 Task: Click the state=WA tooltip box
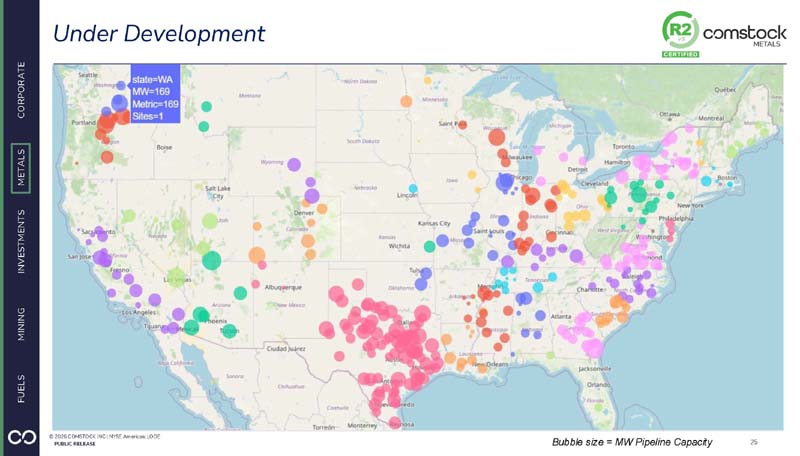155,93
